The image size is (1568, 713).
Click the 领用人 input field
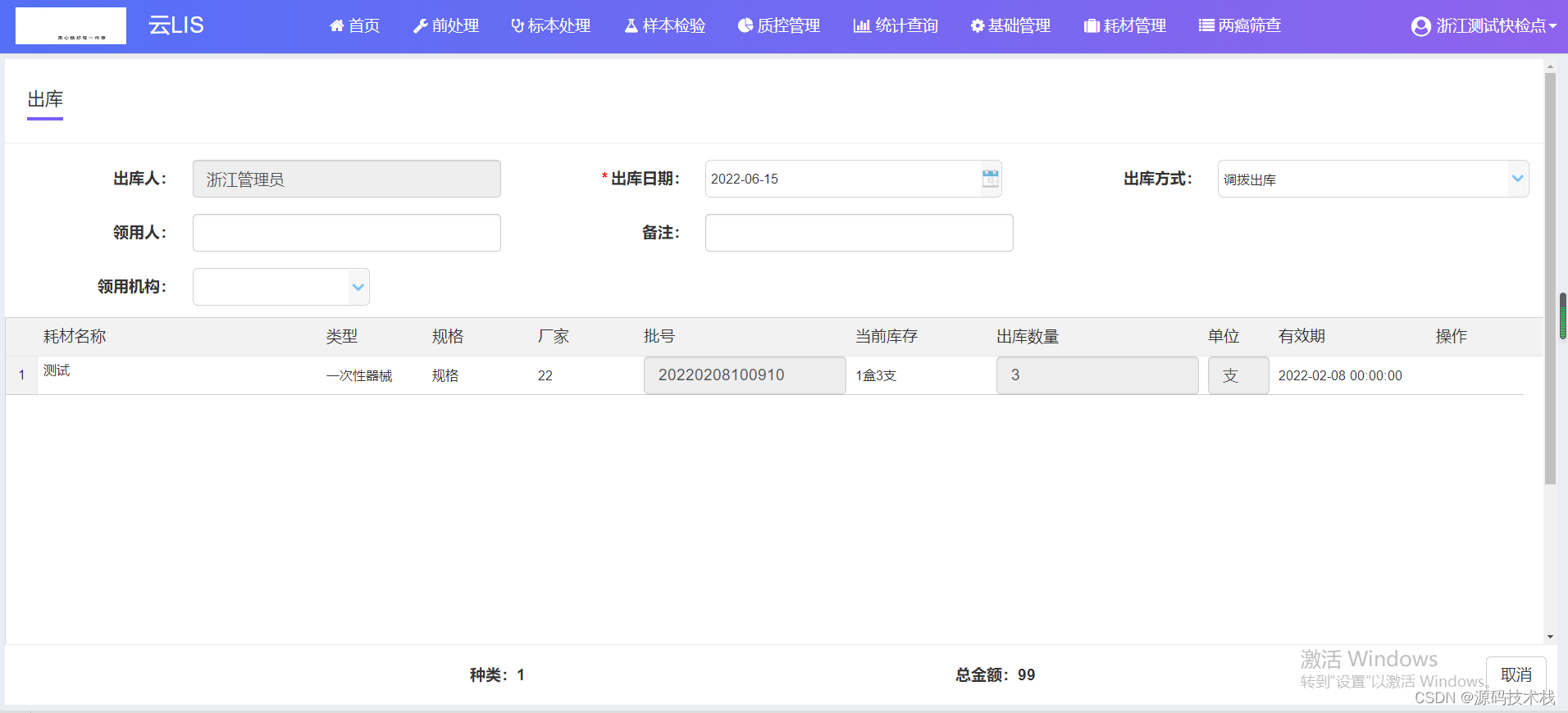point(346,233)
